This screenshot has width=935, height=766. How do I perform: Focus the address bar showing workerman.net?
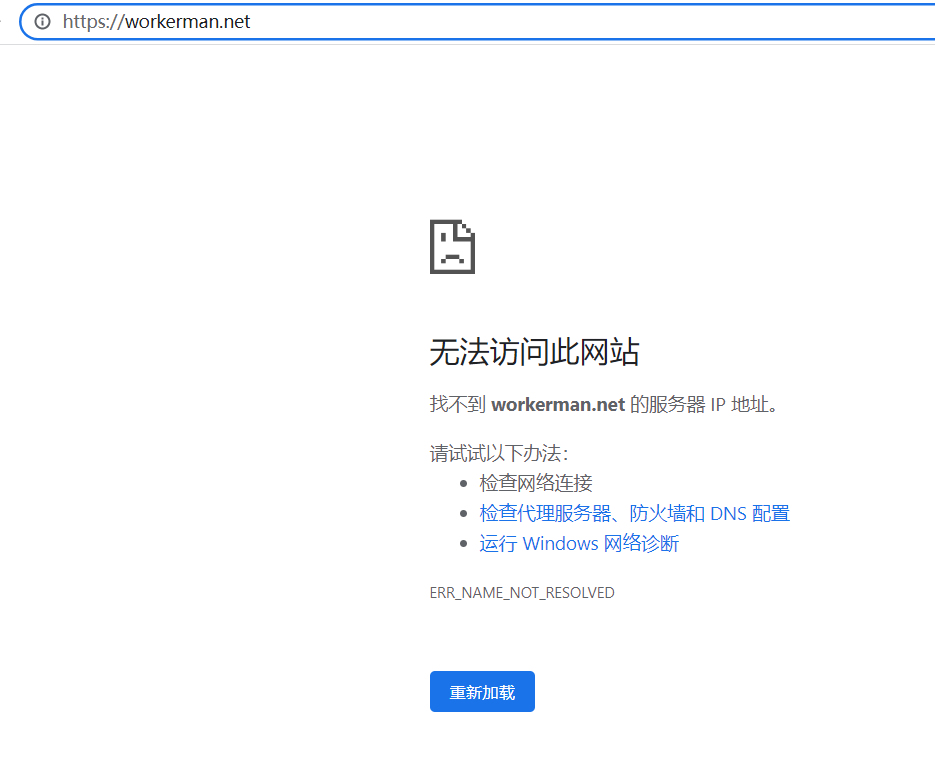tap(477, 21)
